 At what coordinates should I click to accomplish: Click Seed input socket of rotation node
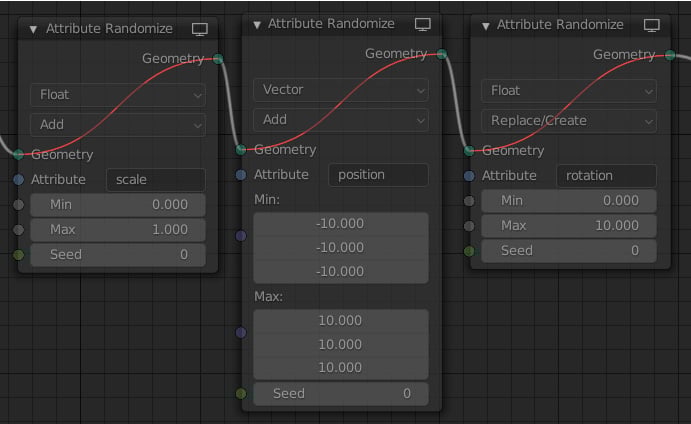pos(469,251)
